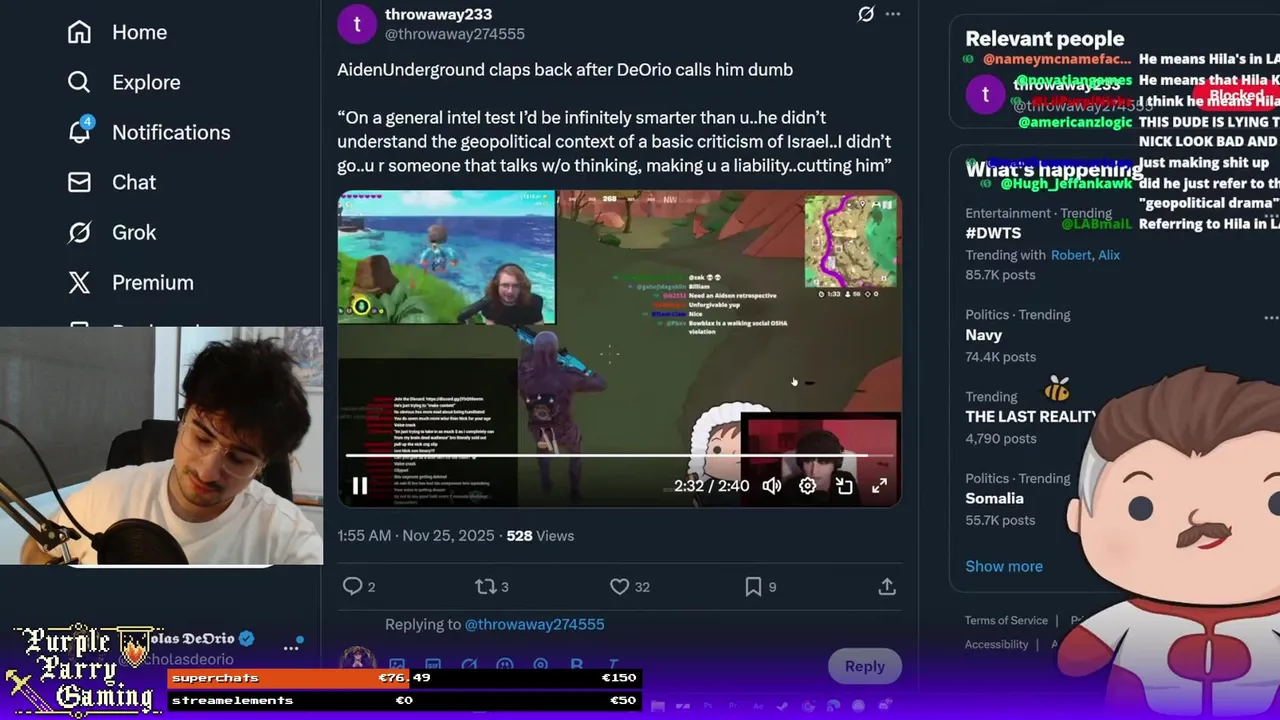Open the Explore search page

(124, 82)
